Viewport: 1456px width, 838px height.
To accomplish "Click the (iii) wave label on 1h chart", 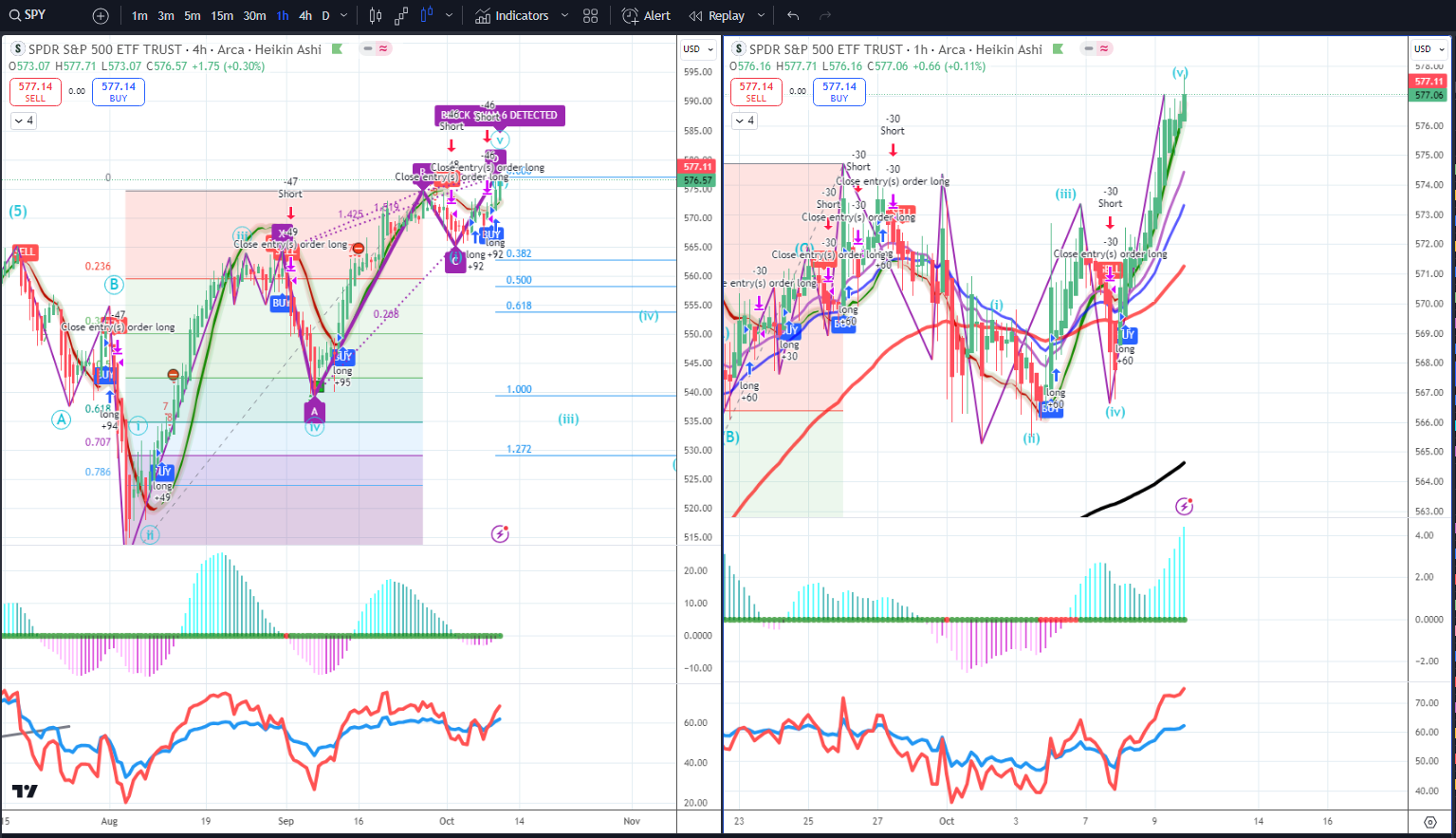I will 1065,194.
